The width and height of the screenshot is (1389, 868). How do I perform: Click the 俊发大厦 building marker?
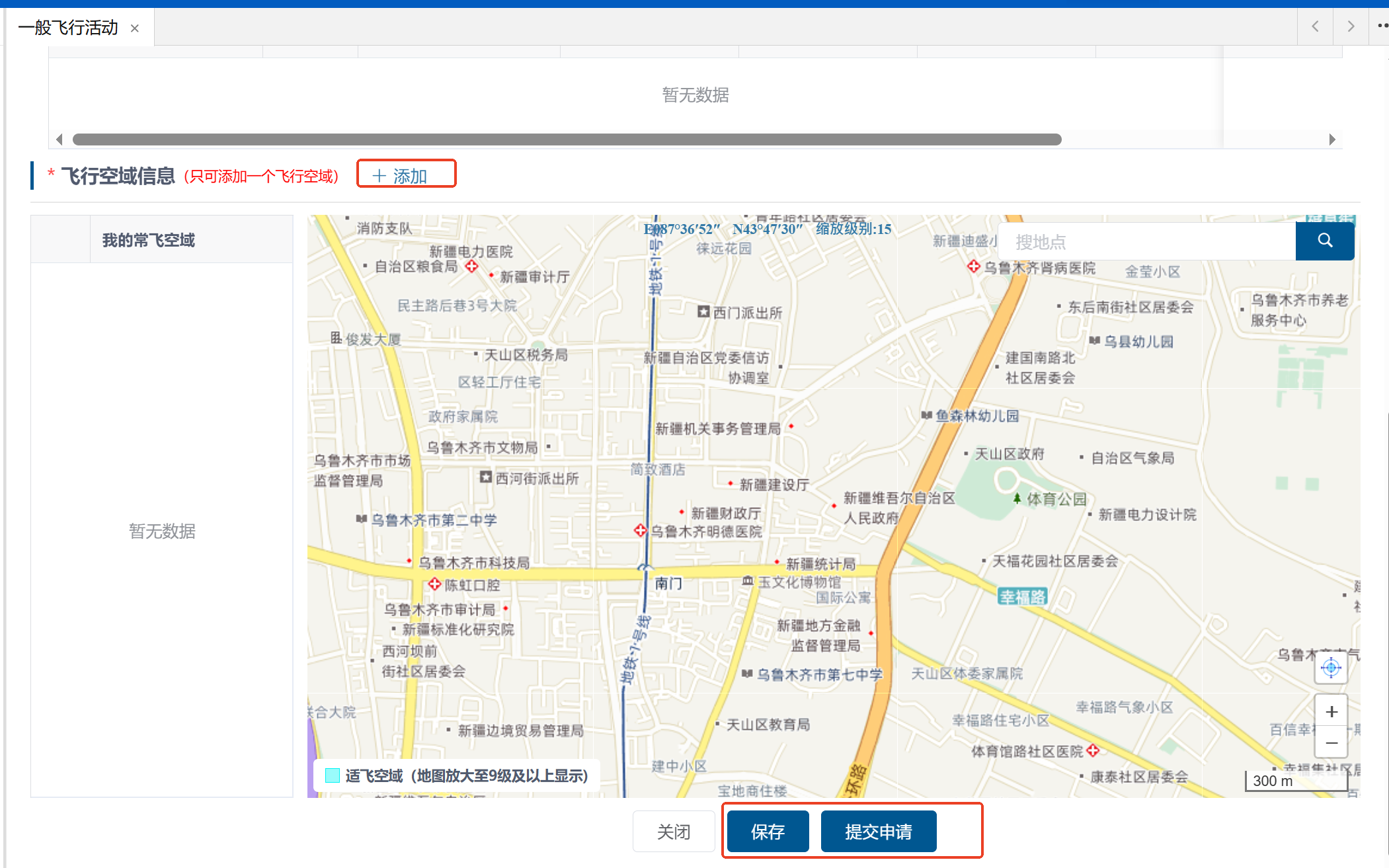(x=336, y=338)
